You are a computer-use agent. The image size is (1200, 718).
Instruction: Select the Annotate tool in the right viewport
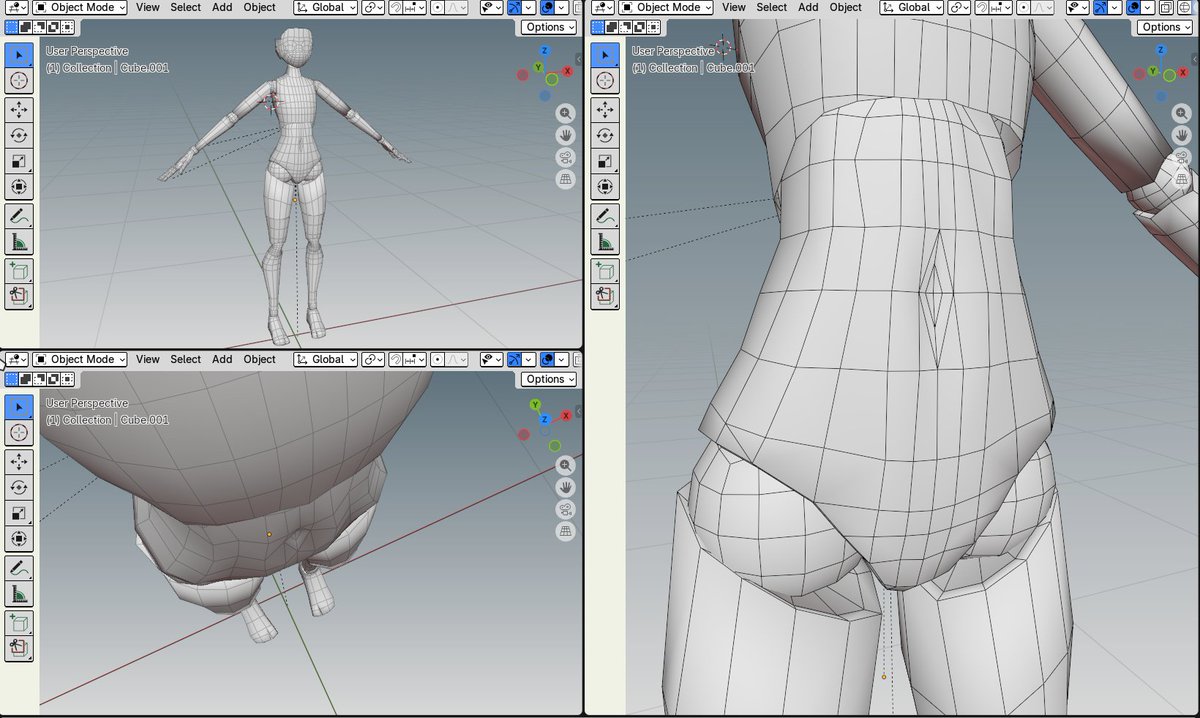[x=605, y=216]
